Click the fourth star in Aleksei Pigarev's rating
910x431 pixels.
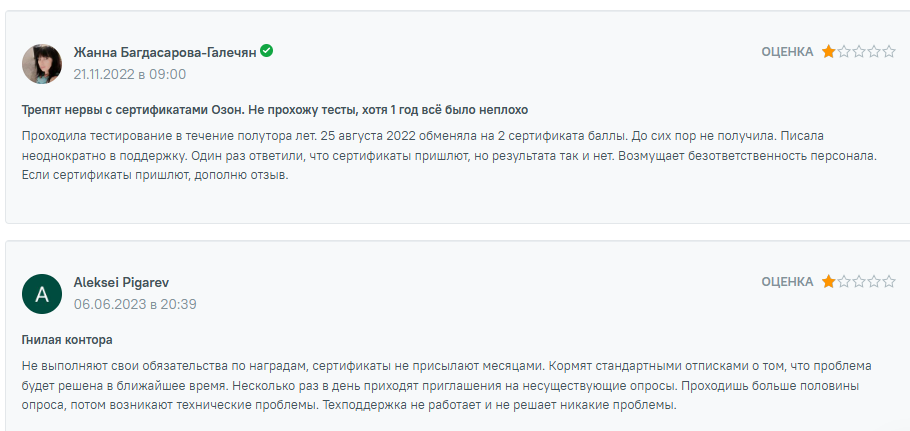click(x=873, y=282)
